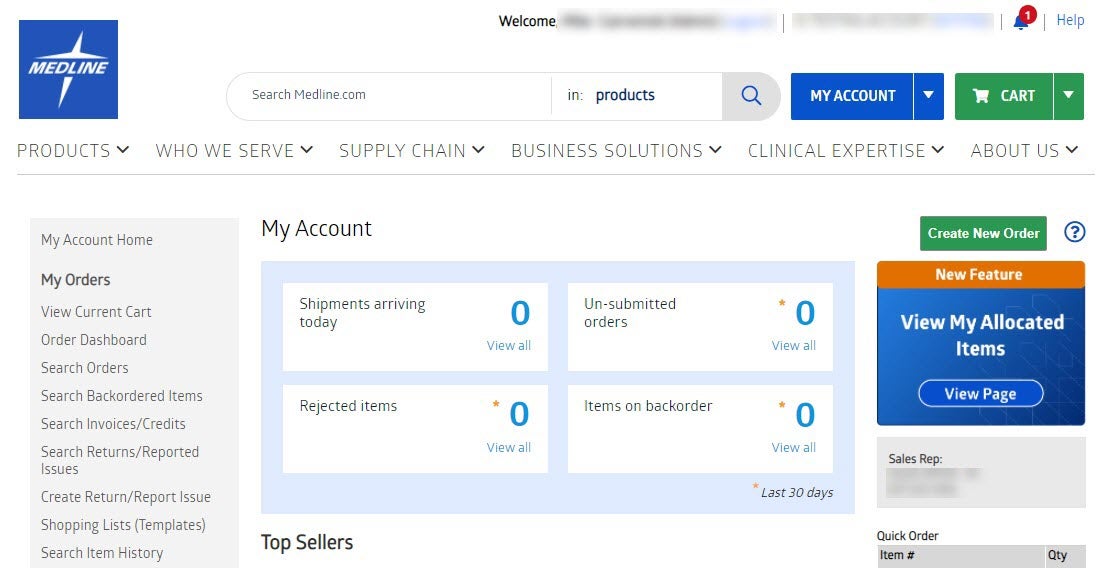The image size is (1104, 568).
Task: View all items on backorder
Action: [793, 448]
